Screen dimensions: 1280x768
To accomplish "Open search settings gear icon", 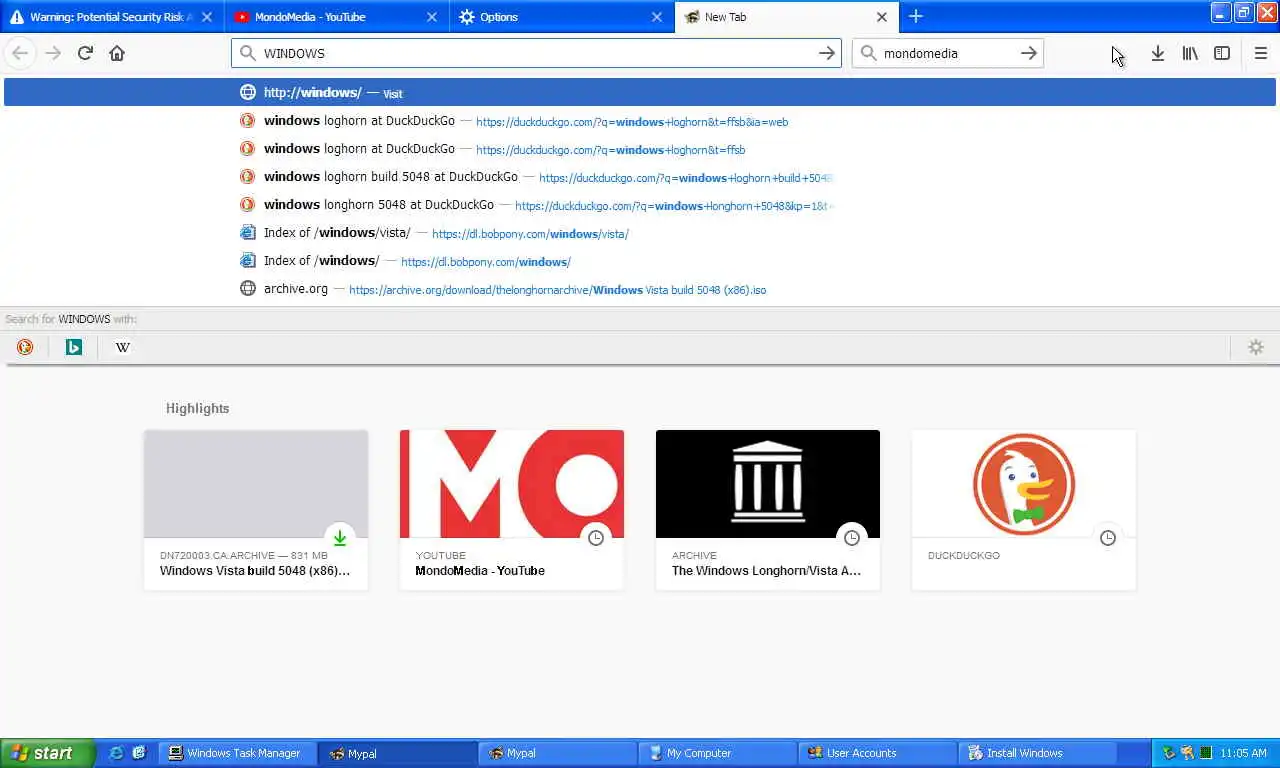I will [1256, 347].
